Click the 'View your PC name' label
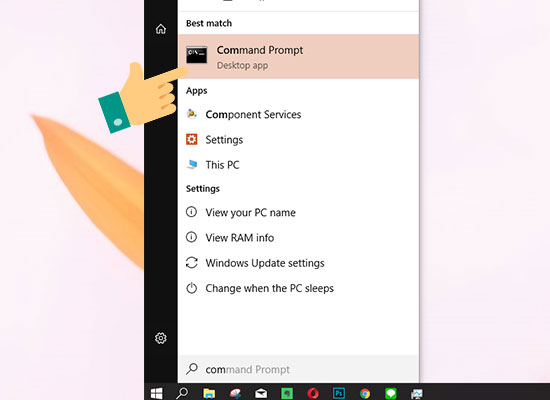This screenshot has width=550, height=400. coord(250,213)
